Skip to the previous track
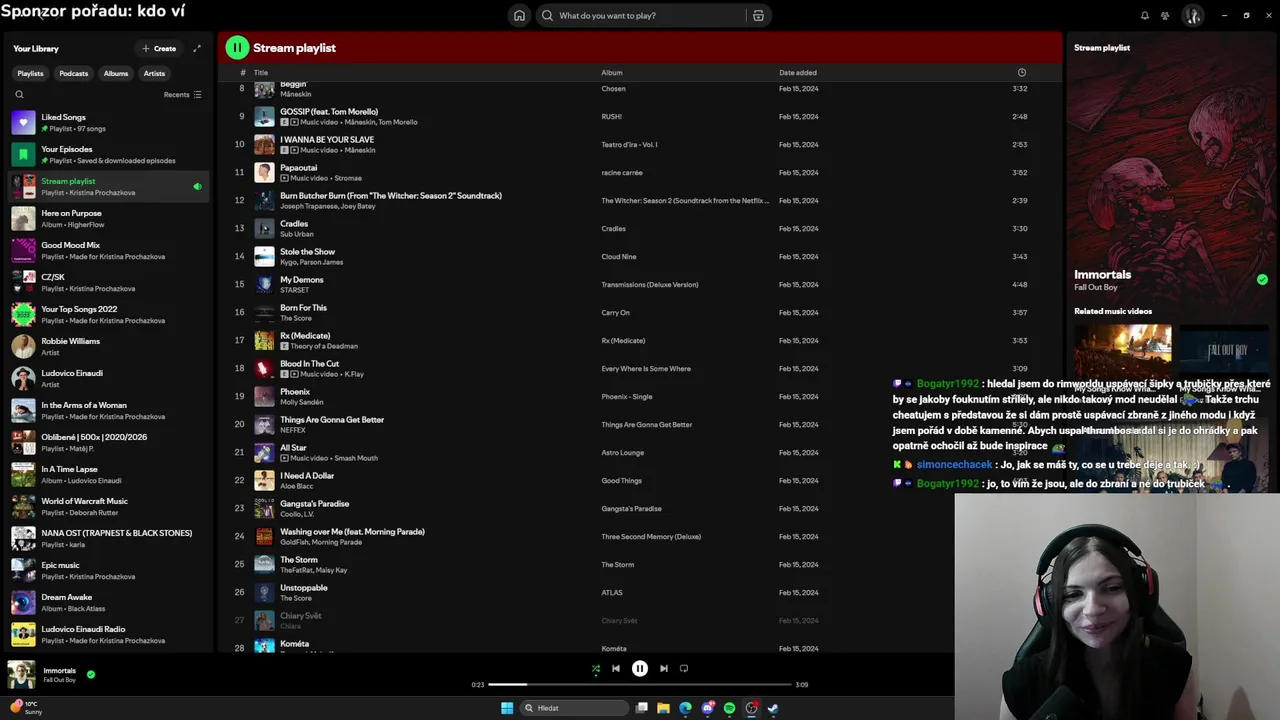This screenshot has width=1280, height=720. pyautogui.click(x=616, y=669)
